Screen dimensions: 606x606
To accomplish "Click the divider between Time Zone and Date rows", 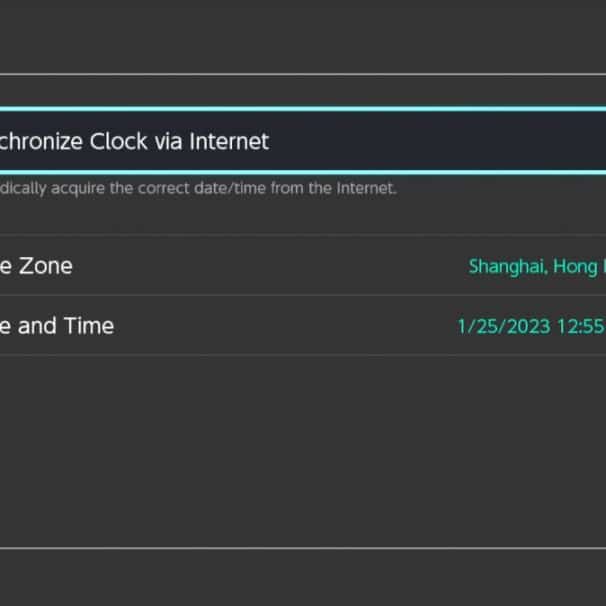I will (x=300, y=295).
